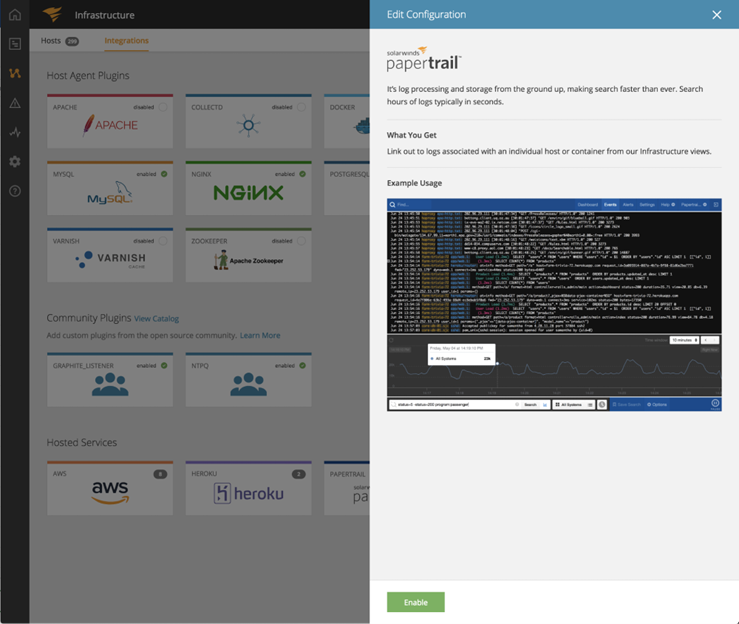Screen dimensions: 739x624
Task: Toggle NGINX plugin enabled status
Action: (303, 174)
